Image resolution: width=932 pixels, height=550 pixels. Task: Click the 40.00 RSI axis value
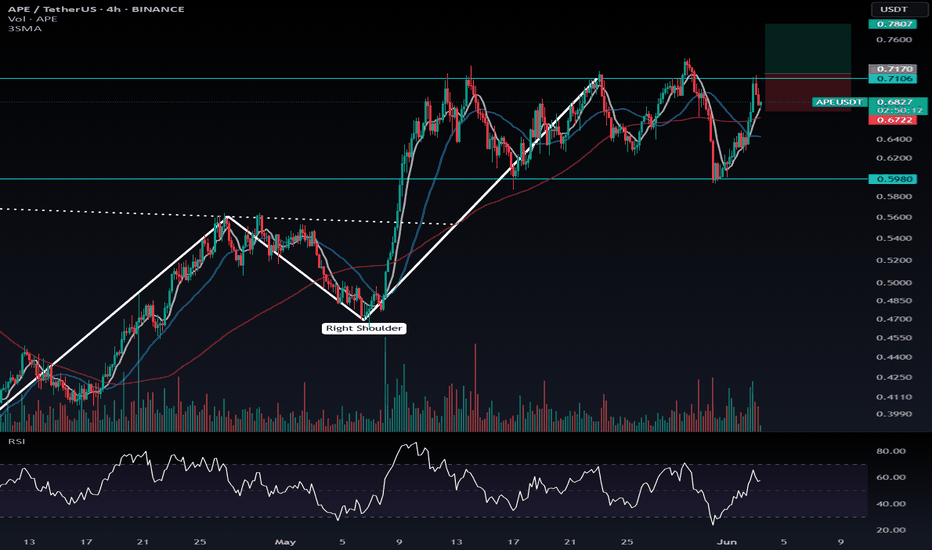click(x=891, y=504)
